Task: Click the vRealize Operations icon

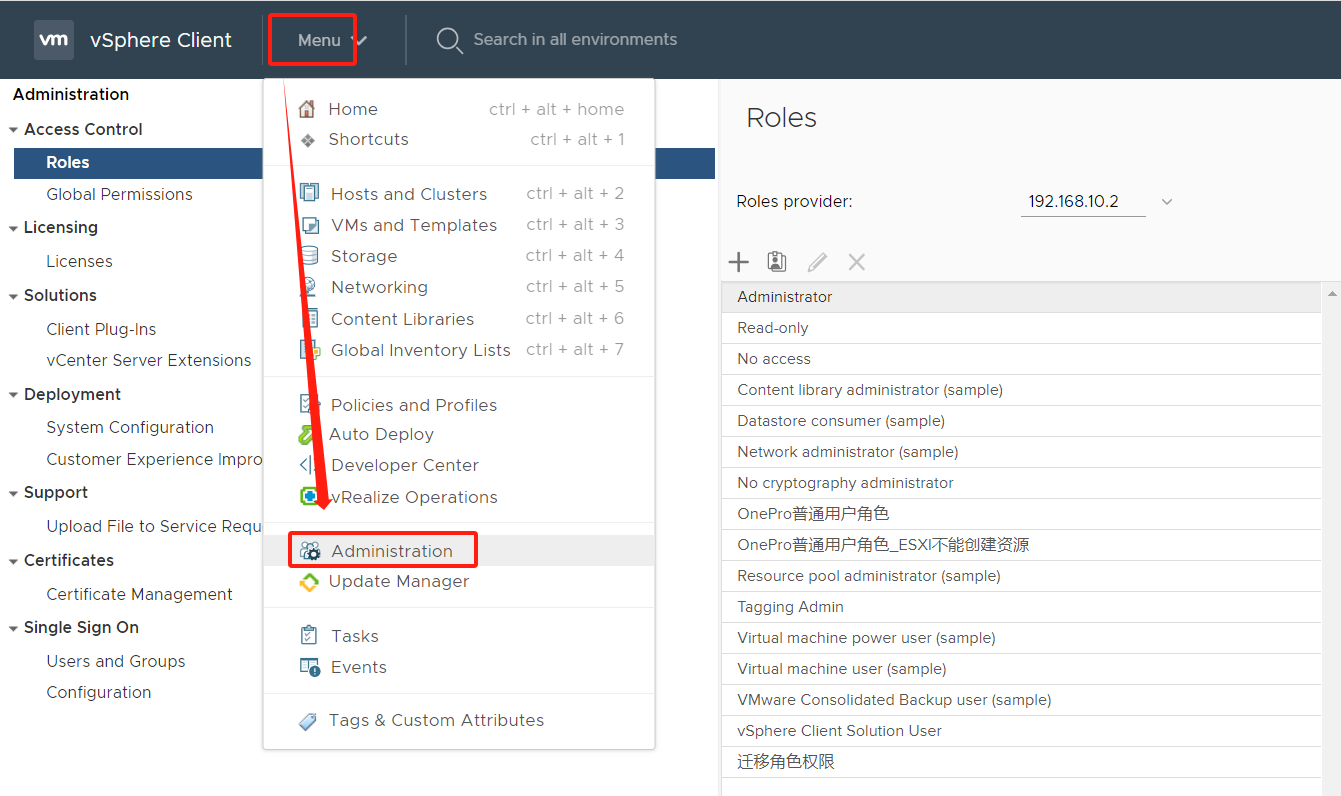Action: click(x=310, y=496)
